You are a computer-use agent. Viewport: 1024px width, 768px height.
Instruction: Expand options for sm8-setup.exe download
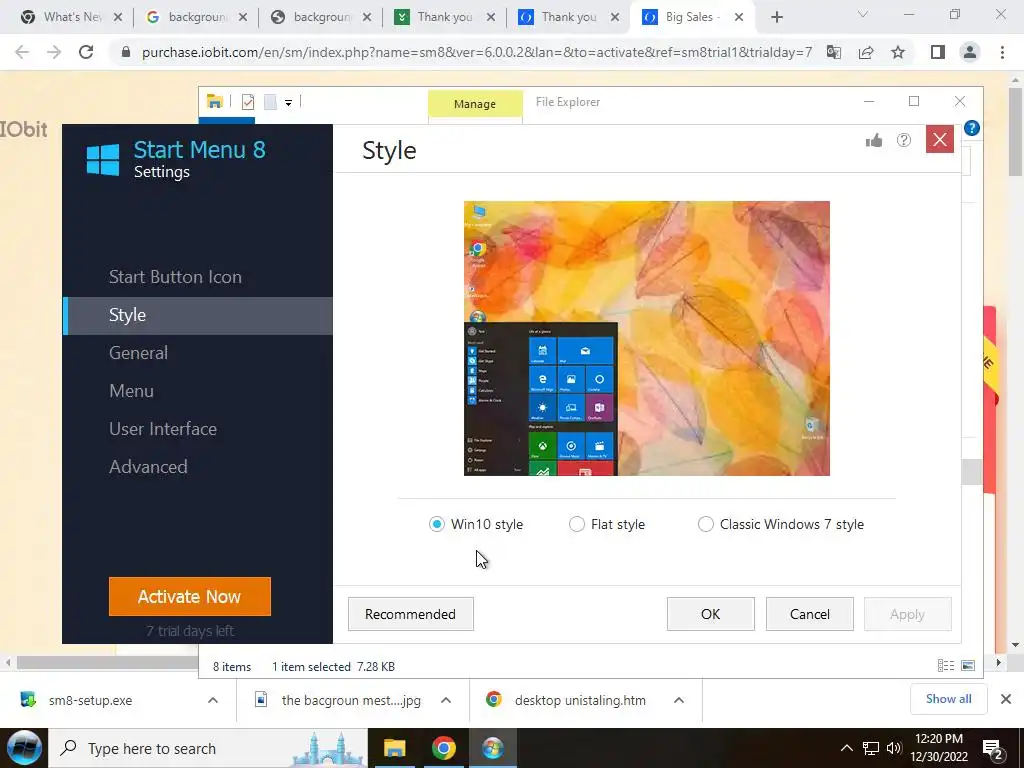coord(213,700)
